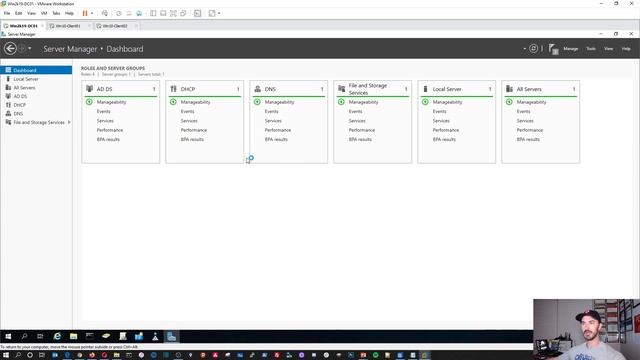This screenshot has height=360, width=640.
Task: Open the VMware File menu
Action: coord(7,13)
